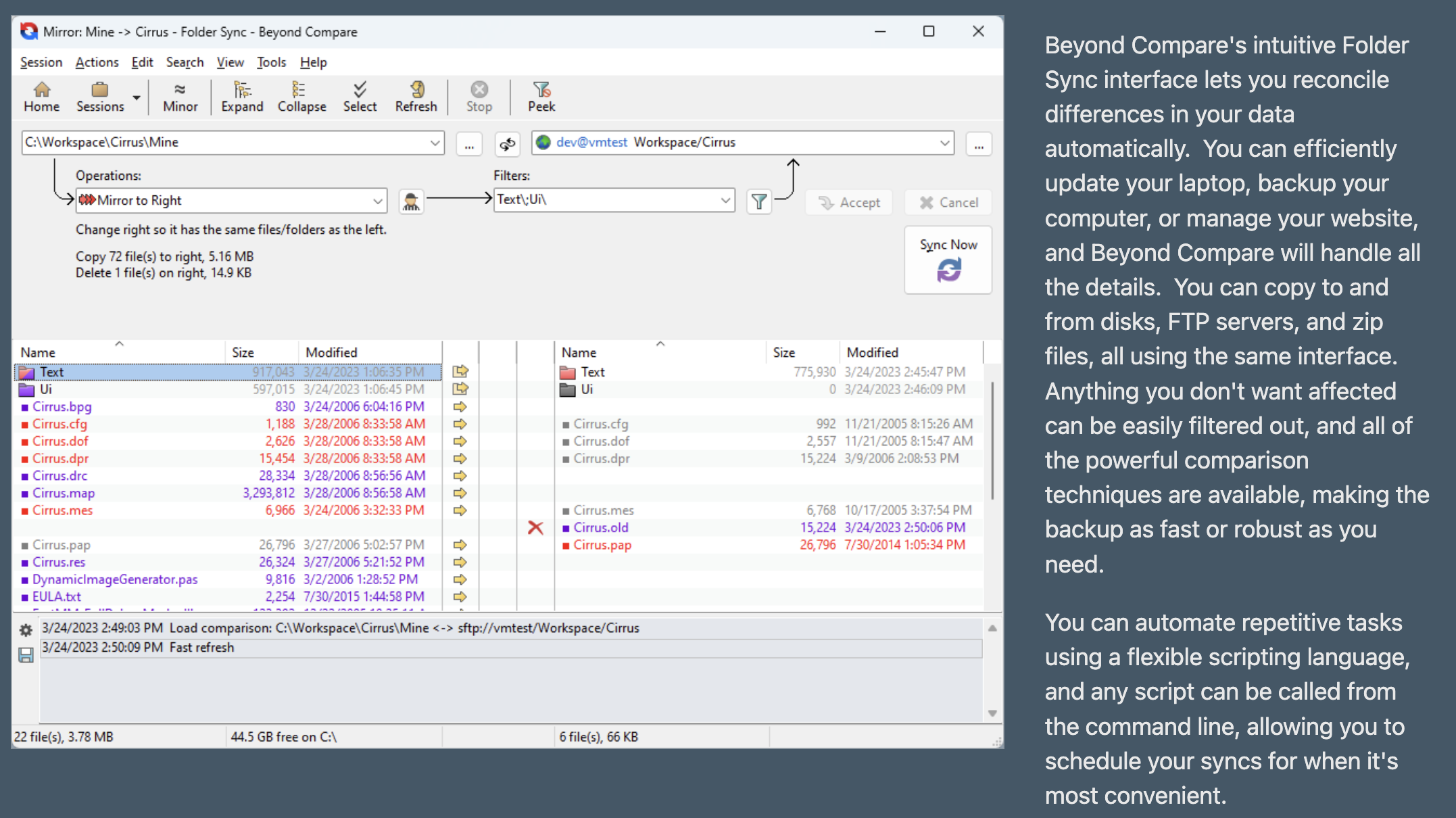The width and height of the screenshot is (1456, 818).
Task: Sort left pane by Name column
Action: tap(119, 352)
